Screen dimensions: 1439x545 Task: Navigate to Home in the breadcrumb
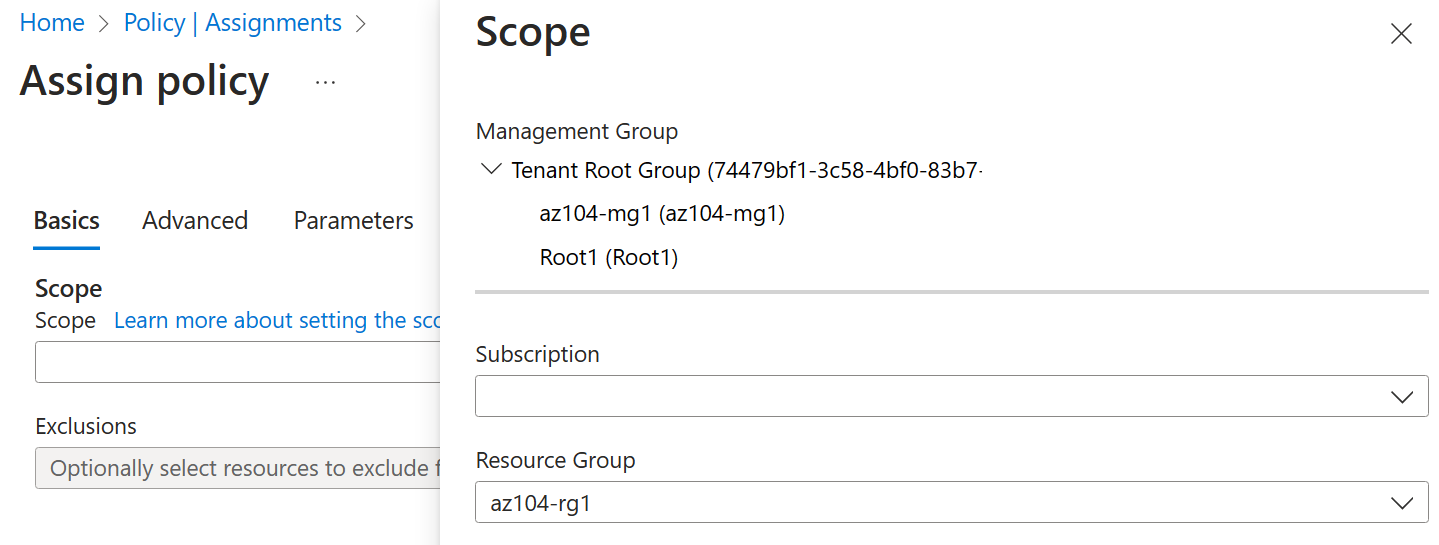pyautogui.click(x=52, y=23)
